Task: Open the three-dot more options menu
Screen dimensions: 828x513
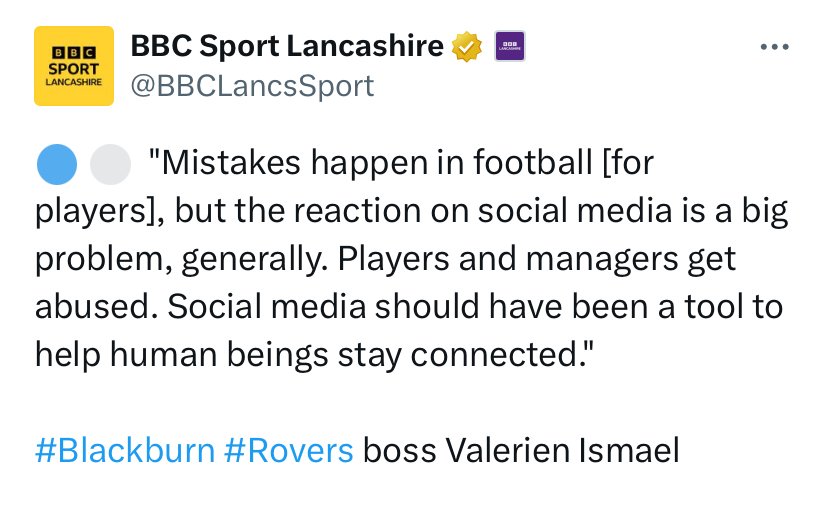Action: click(777, 46)
